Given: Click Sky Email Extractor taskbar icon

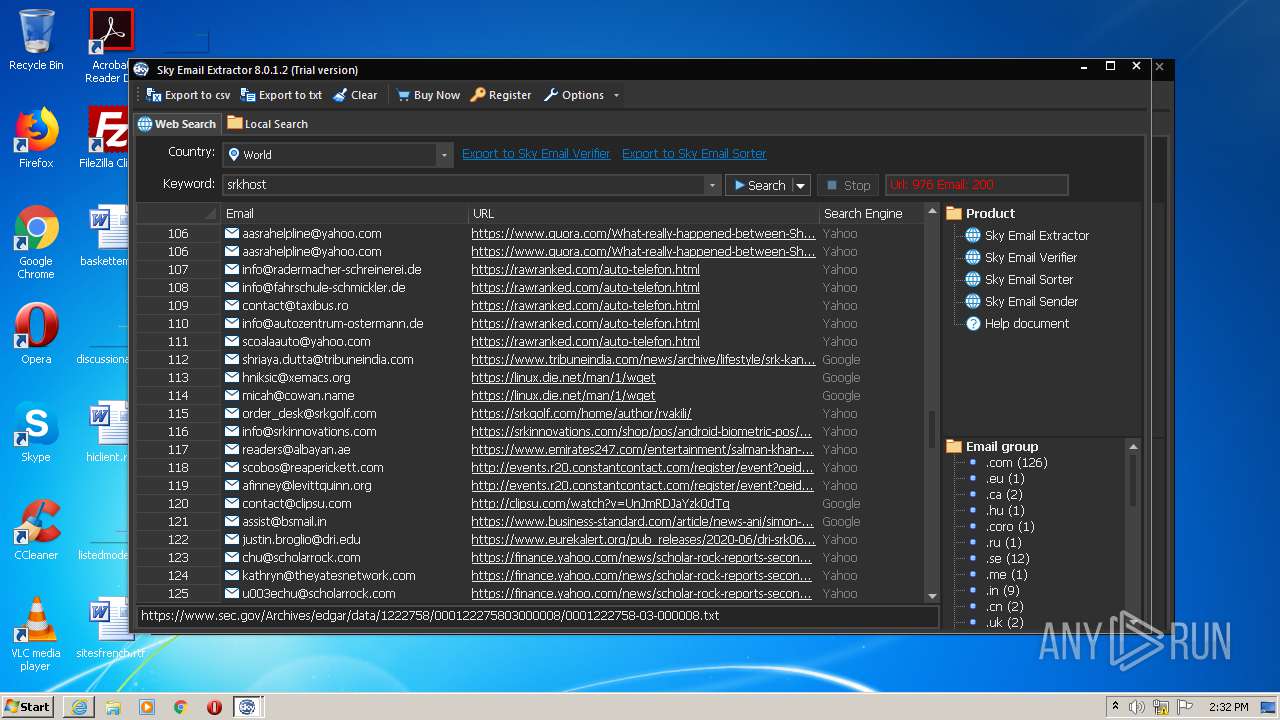Looking at the screenshot, I should (246, 707).
